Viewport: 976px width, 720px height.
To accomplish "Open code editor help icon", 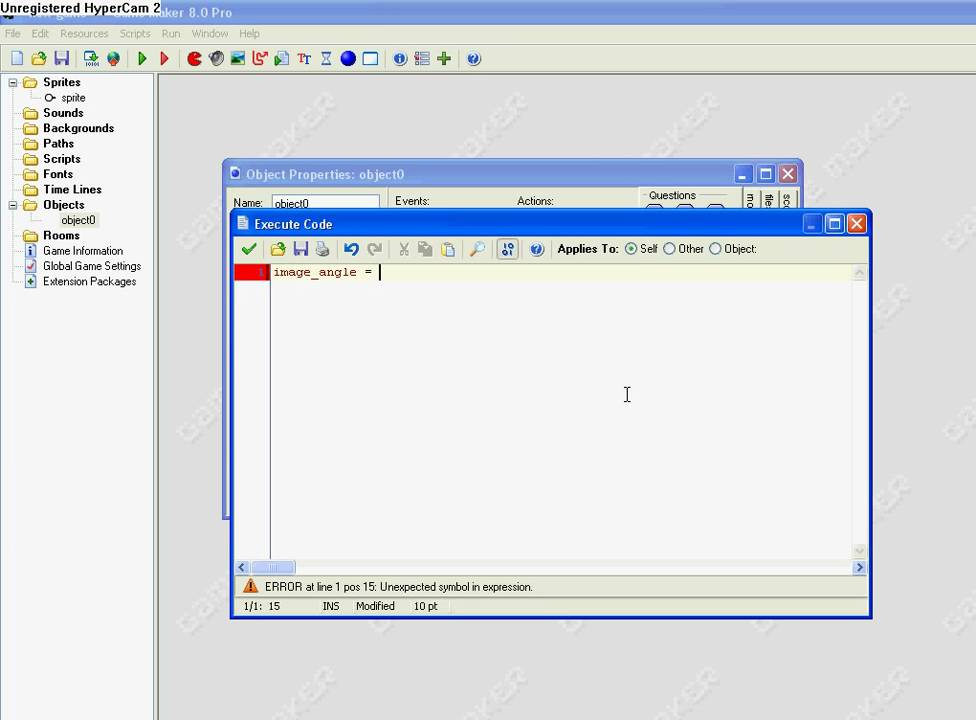I will (x=537, y=249).
